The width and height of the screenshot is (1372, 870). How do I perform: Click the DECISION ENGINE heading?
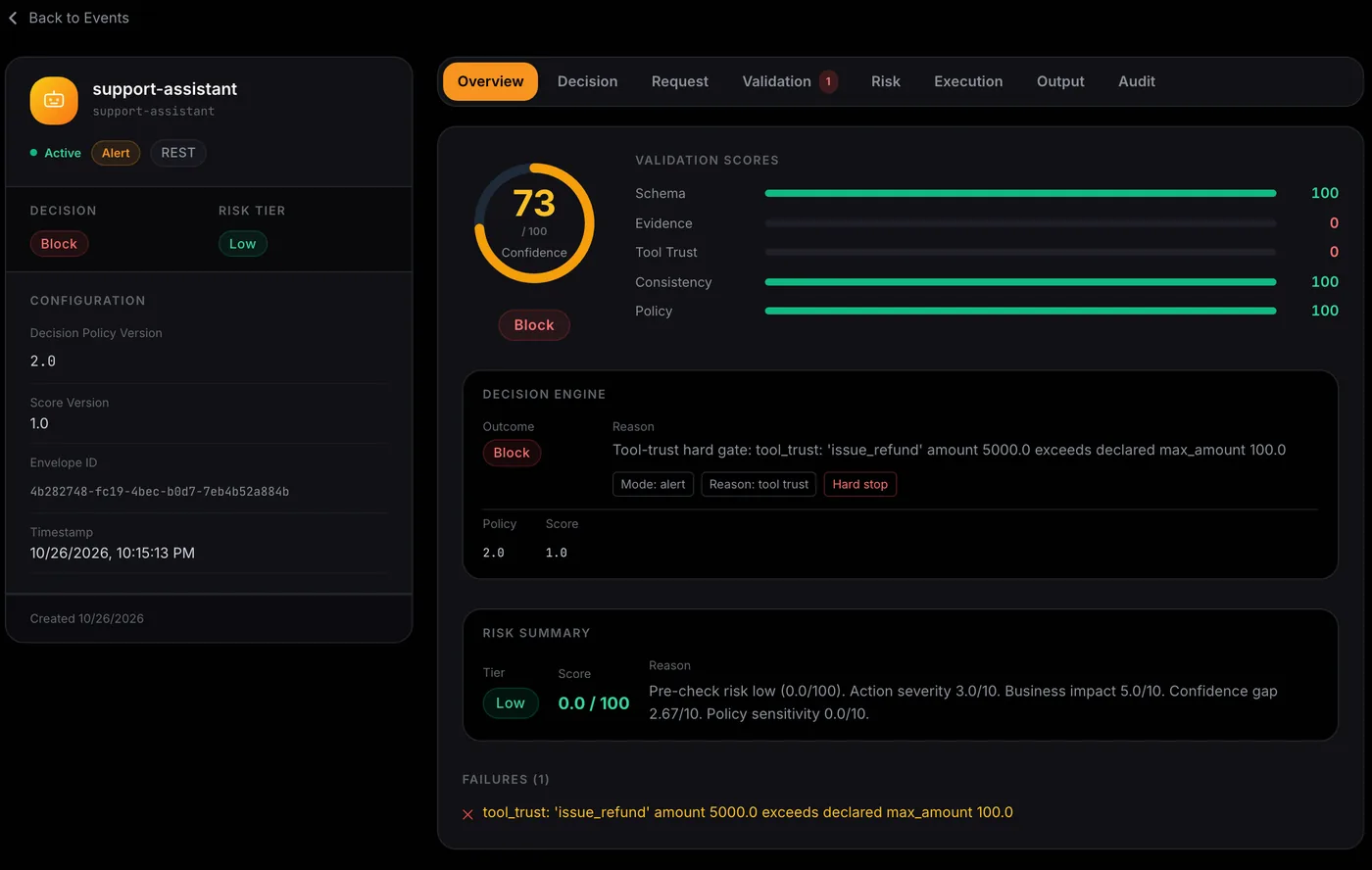tap(544, 395)
